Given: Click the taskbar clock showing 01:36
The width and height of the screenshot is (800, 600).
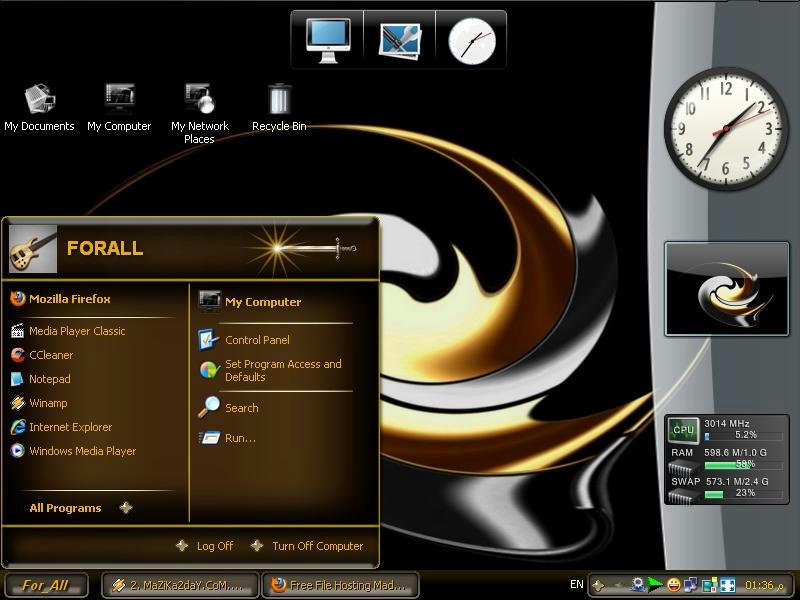Looking at the screenshot, I should point(763,585).
